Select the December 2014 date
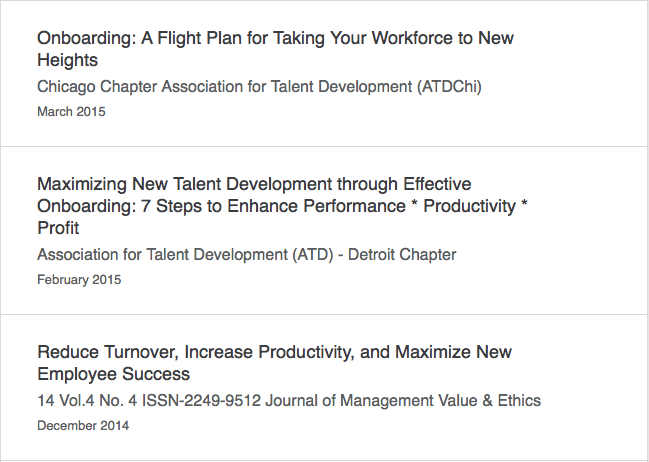Viewport: 649px width, 462px height. point(83,426)
